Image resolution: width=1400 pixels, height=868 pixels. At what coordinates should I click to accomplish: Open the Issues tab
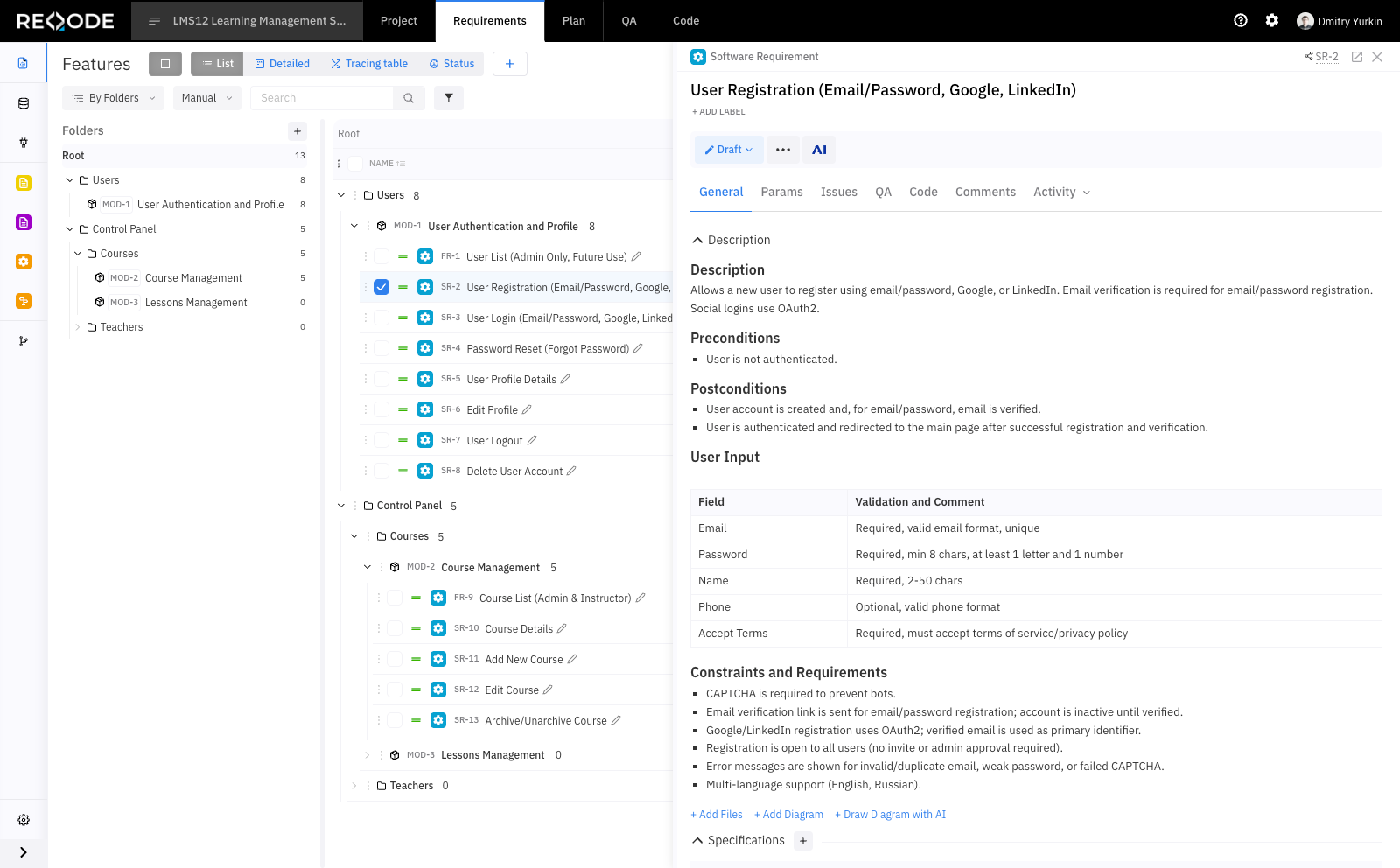tap(839, 192)
